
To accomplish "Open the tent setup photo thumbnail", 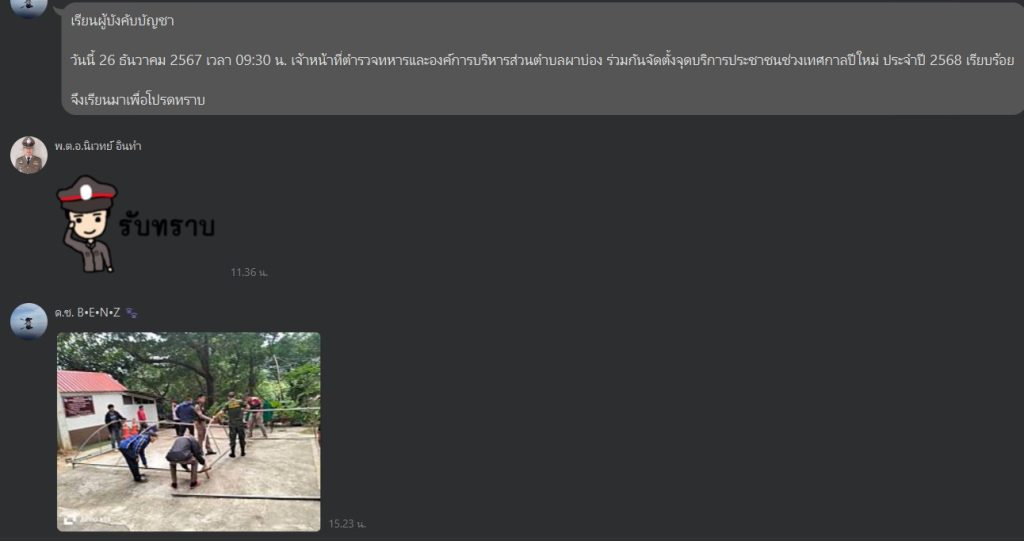I will (x=189, y=431).
